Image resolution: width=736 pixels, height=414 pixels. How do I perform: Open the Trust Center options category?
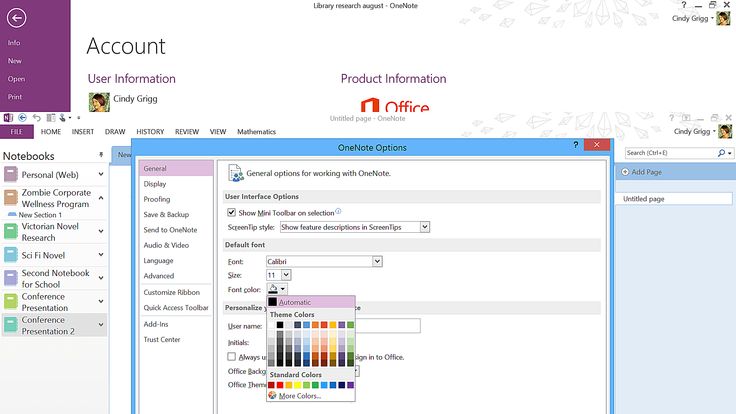176,339
